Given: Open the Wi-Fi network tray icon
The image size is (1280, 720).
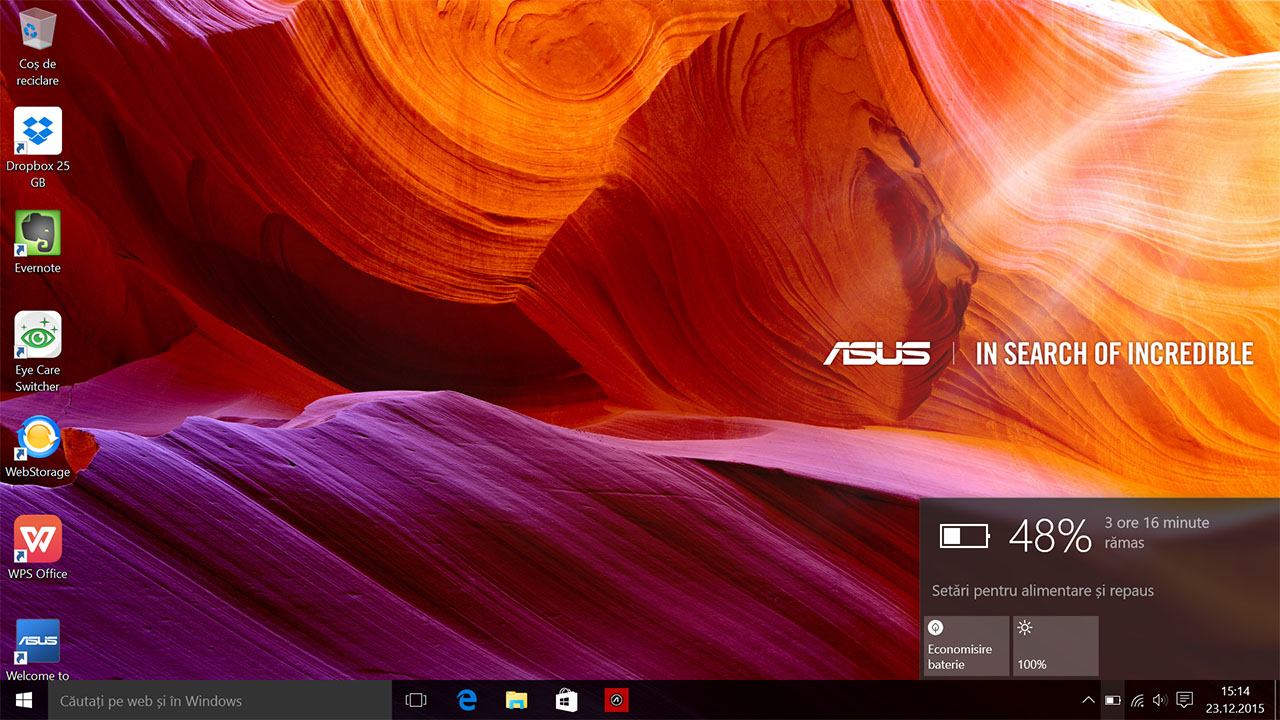Looking at the screenshot, I should click(1137, 700).
